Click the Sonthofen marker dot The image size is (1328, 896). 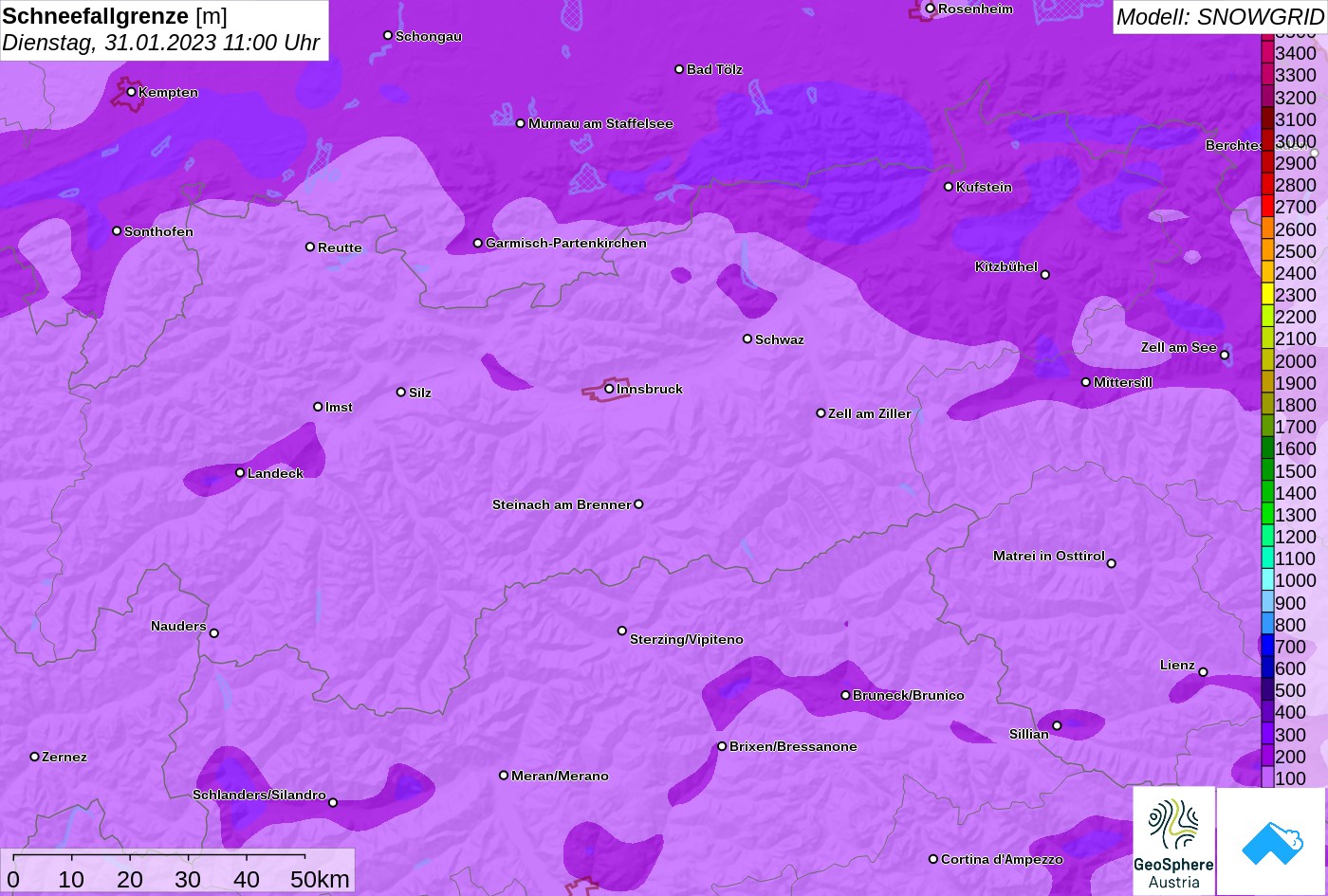tap(117, 231)
